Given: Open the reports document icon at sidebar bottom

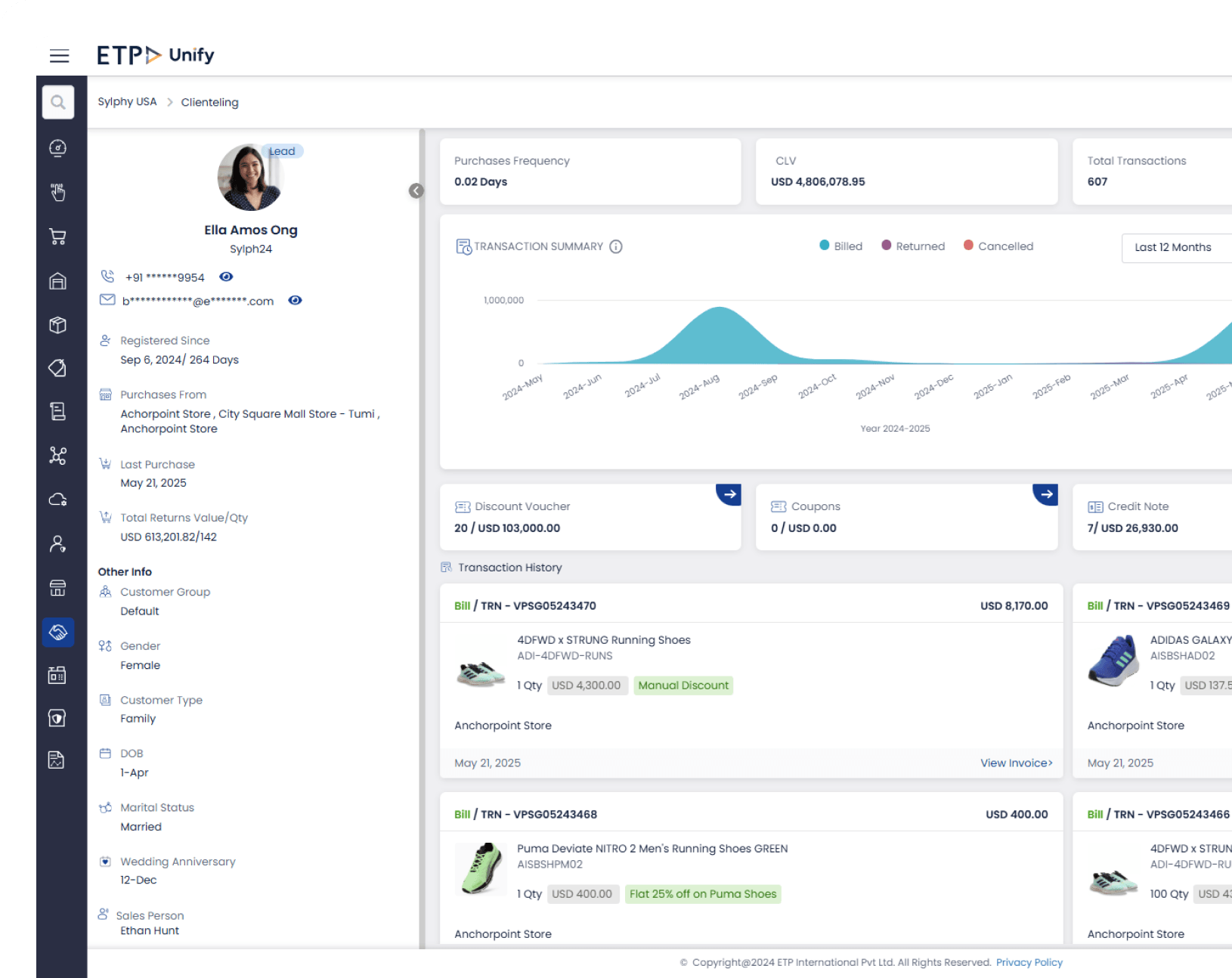Looking at the screenshot, I should 57,760.
